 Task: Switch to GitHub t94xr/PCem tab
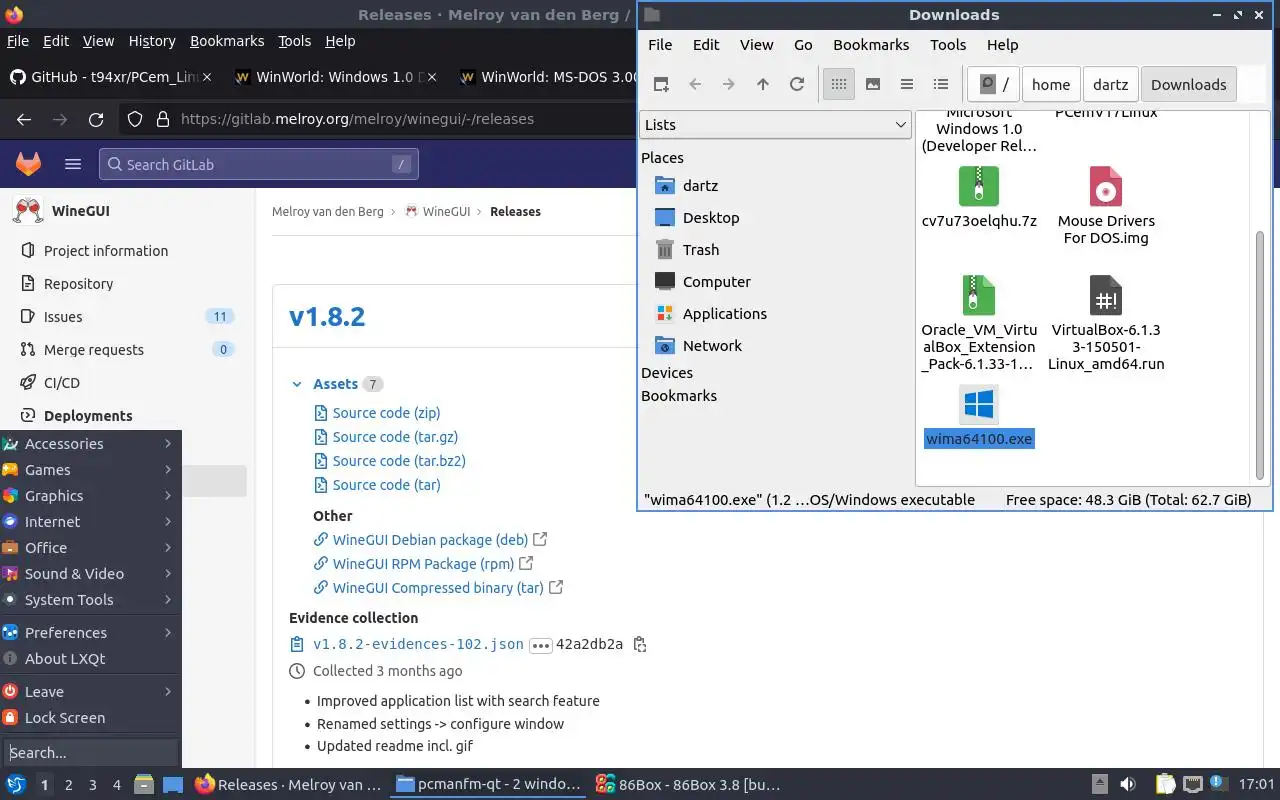[110, 77]
